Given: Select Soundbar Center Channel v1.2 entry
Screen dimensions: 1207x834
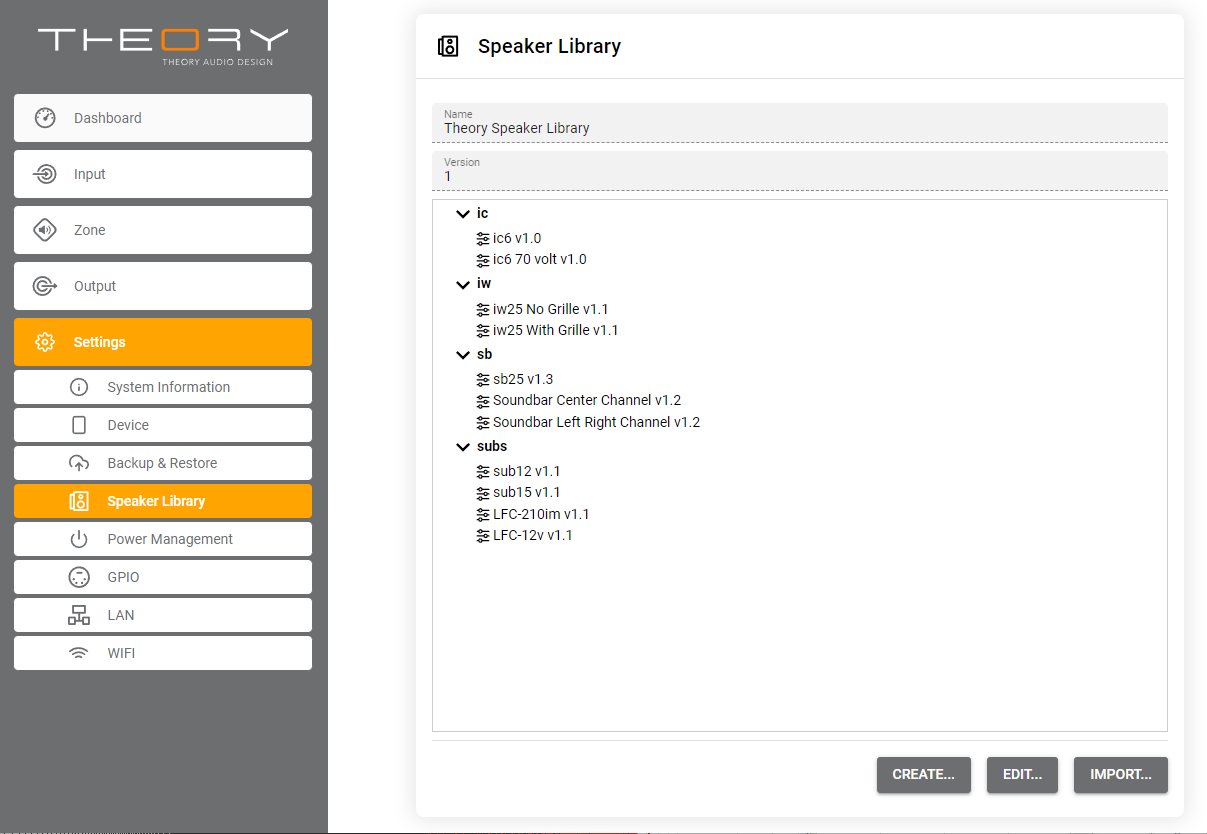Looking at the screenshot, I should pyautogui.click(x=587, y=401).
